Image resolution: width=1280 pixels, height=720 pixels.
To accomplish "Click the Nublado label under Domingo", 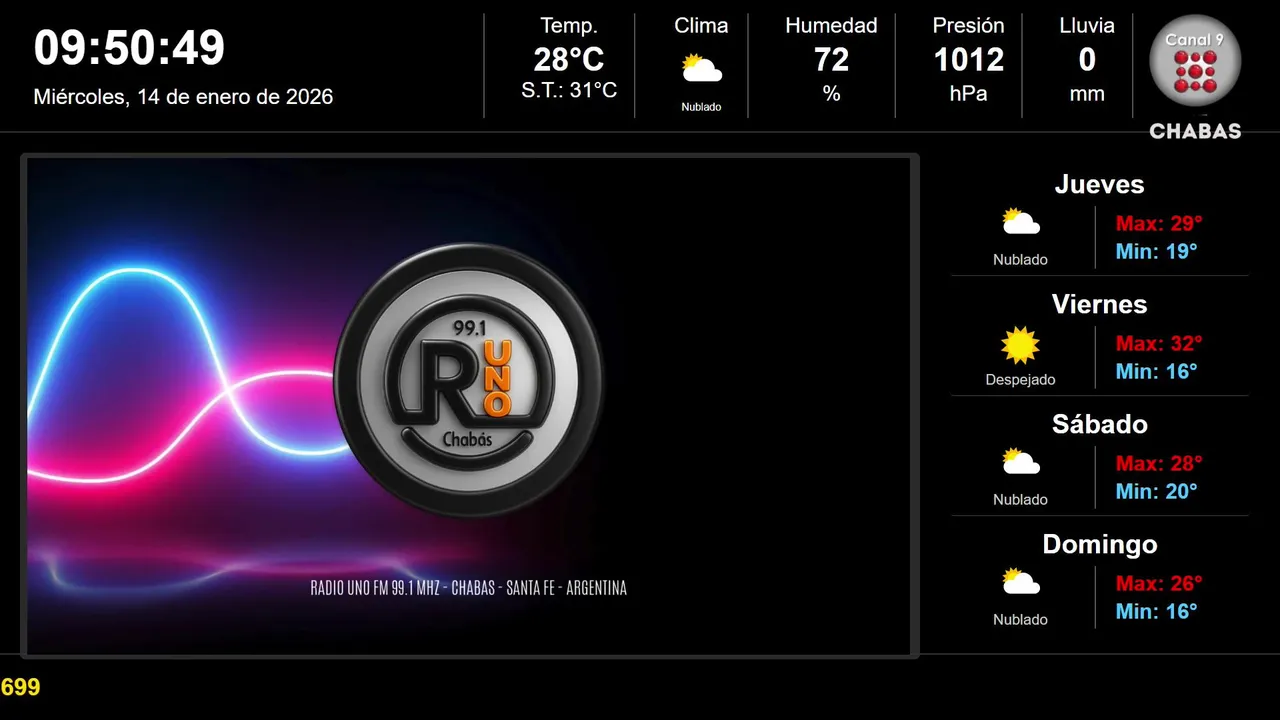I will coord(1020,619).
